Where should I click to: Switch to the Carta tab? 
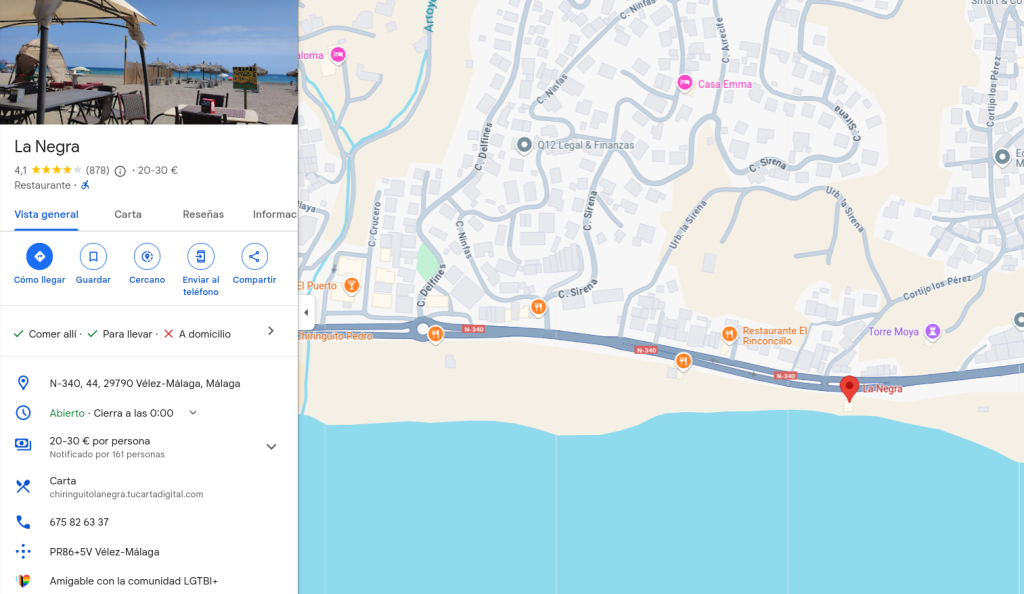[x=128, y=214]
